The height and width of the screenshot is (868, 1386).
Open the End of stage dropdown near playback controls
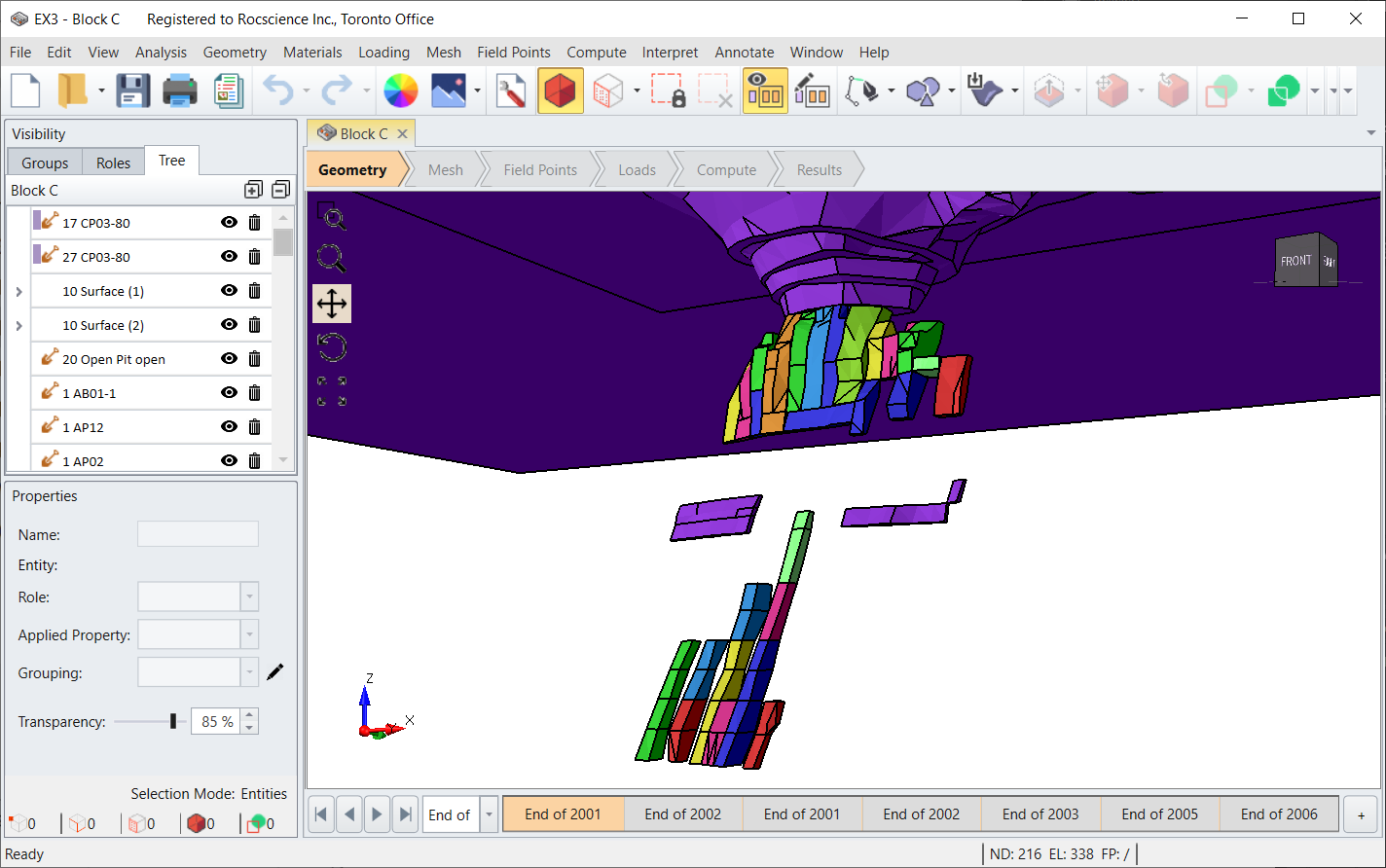pos(488,814)
